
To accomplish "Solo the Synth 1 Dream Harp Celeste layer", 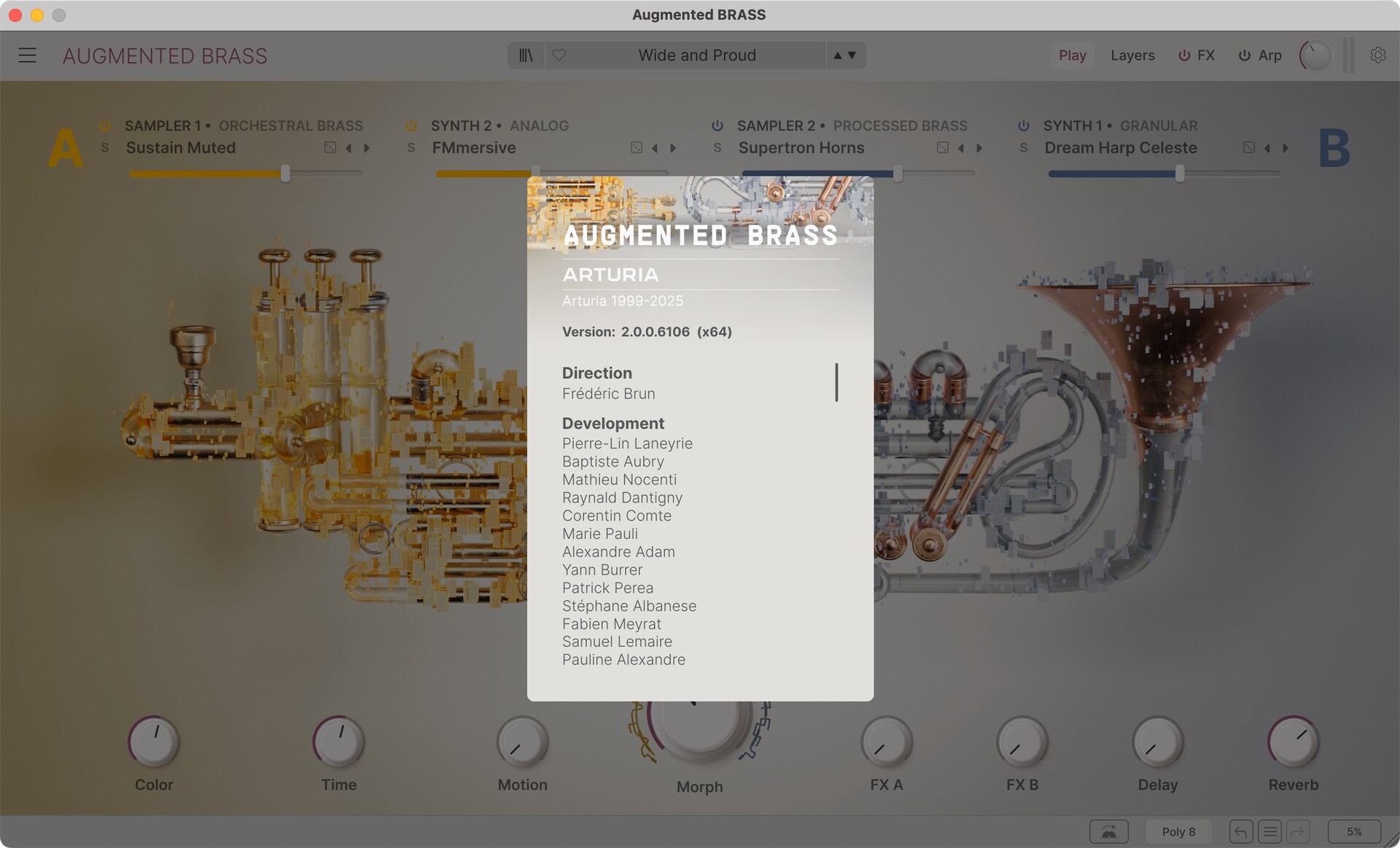I will point(1024,148).
